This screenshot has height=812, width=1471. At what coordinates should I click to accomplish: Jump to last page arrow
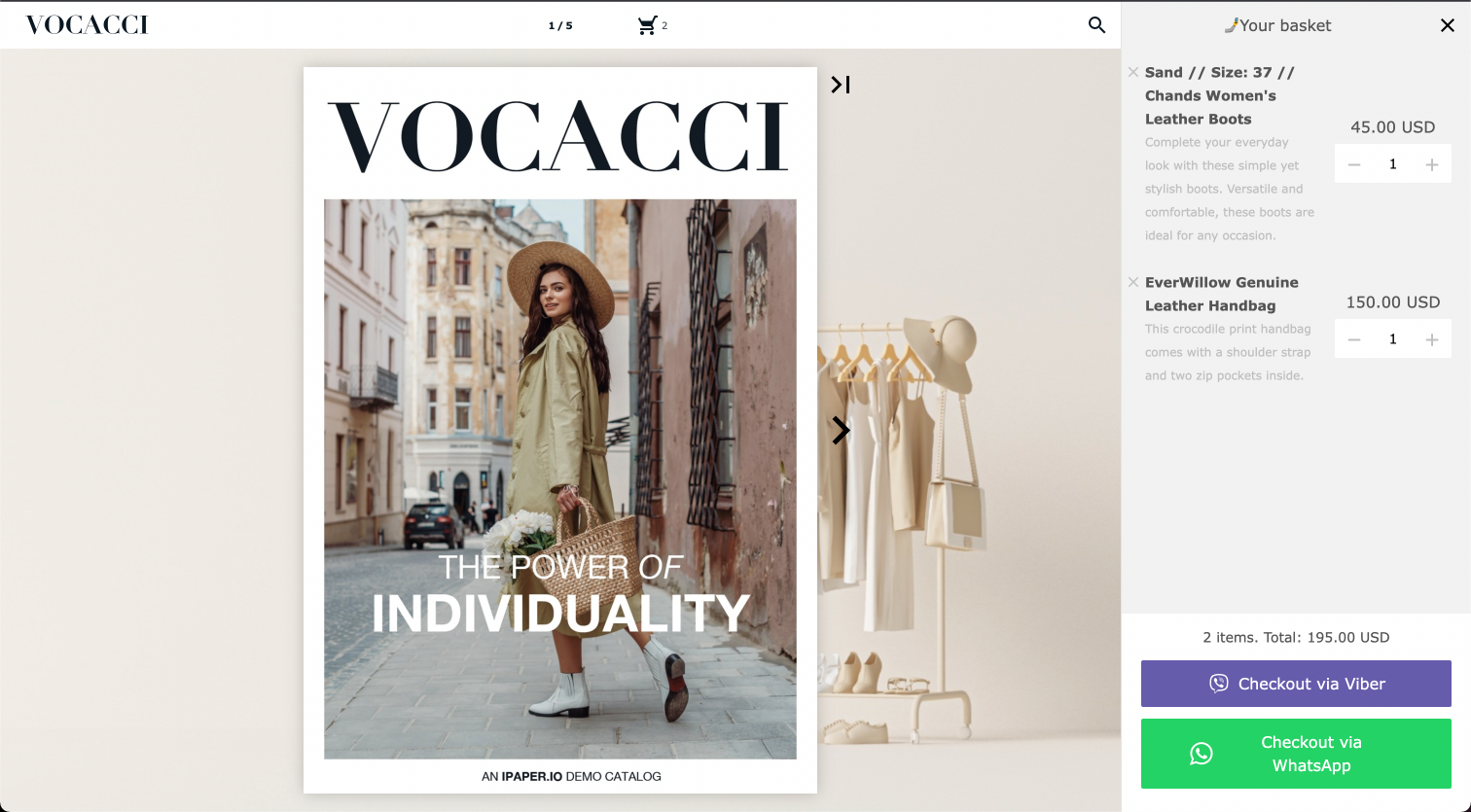click(841, 85)
